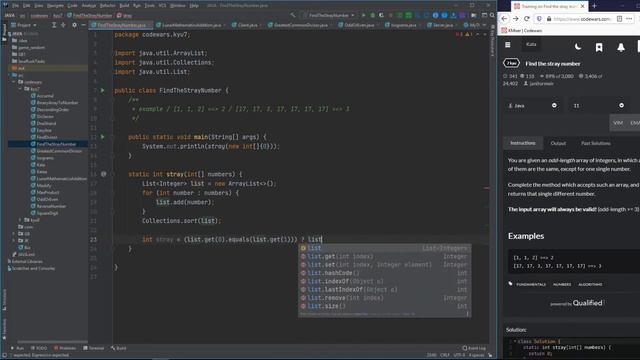Image resolution: width=640 pixels, height=360 pixels.
Task: Reload the Codewars page in Firefox
Action: [x=527, y=19]
